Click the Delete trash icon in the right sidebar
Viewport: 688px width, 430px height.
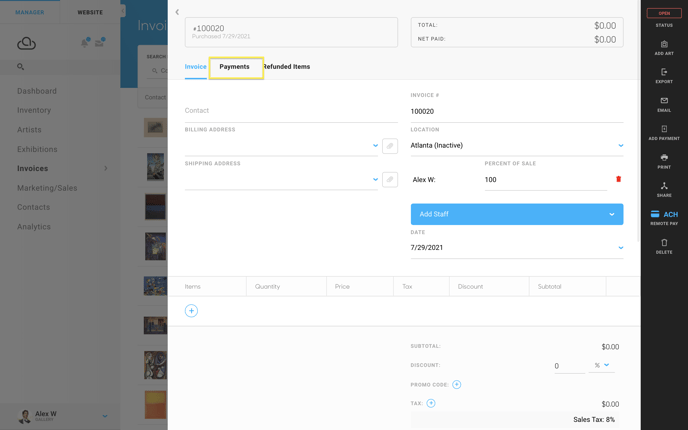[664, 243]
